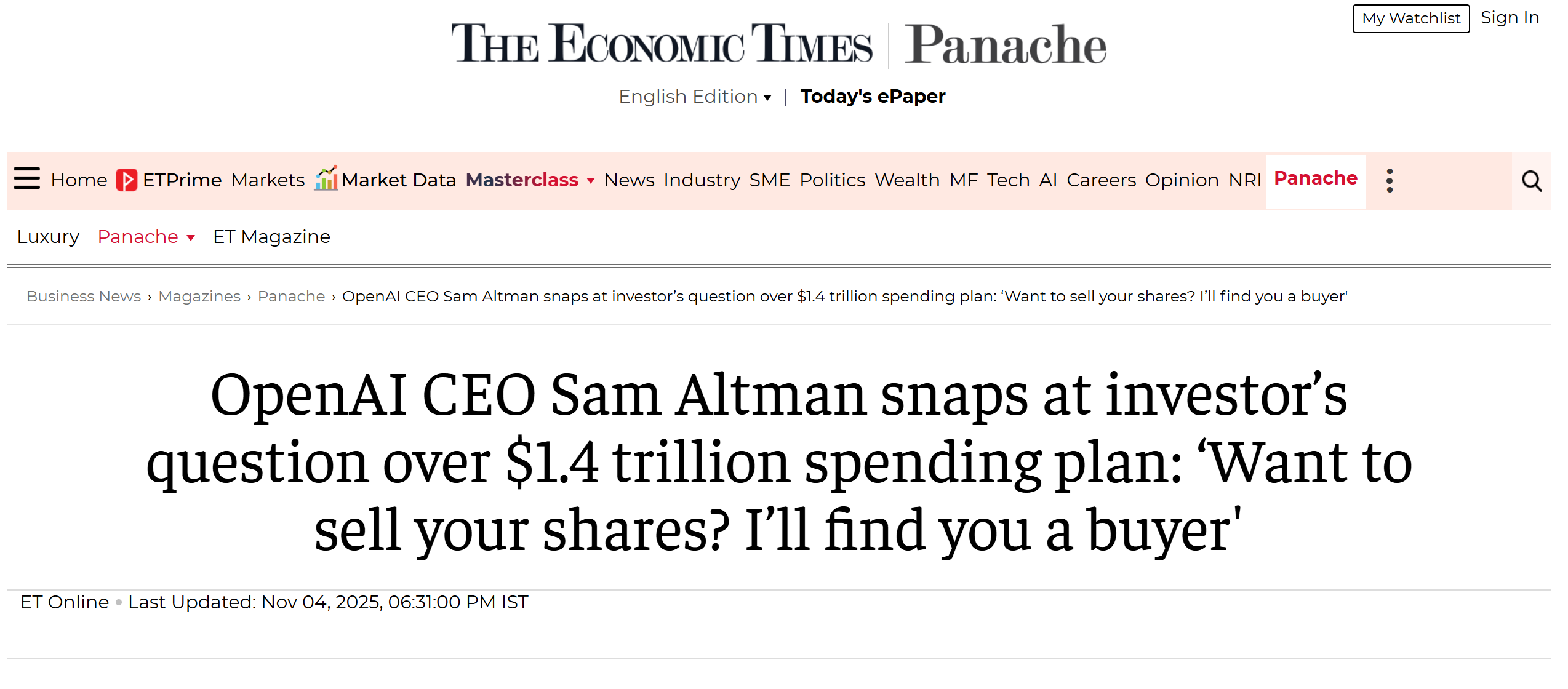Viewport: 1568px width, 689px height.
Task: Click the search magnifier icon
Action: pyautogui.click(x=1531, y=181)
